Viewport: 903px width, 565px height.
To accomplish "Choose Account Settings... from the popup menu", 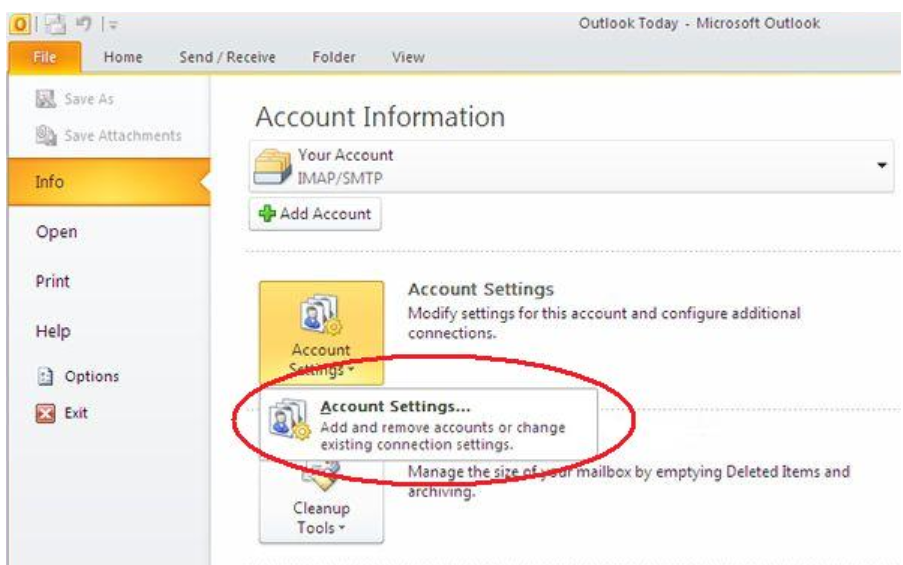I will coord(428,424).
